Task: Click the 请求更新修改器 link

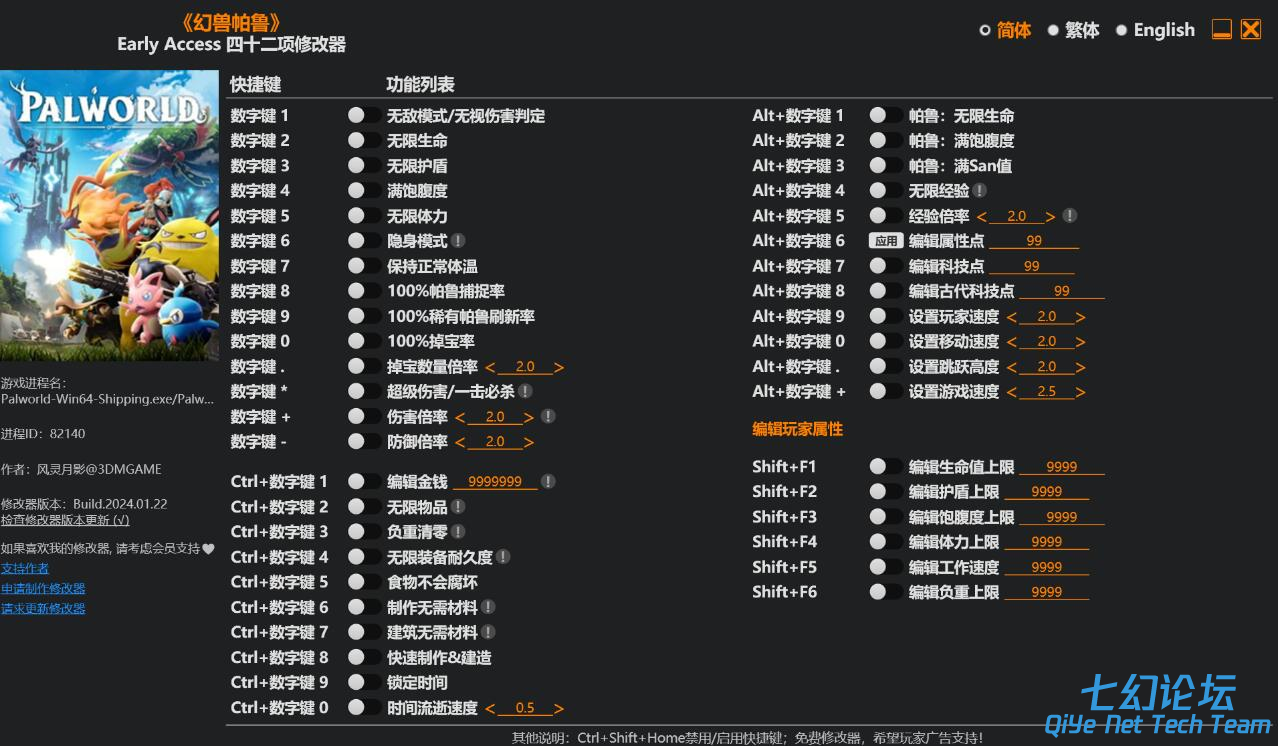Action: (x=43, y=608)
